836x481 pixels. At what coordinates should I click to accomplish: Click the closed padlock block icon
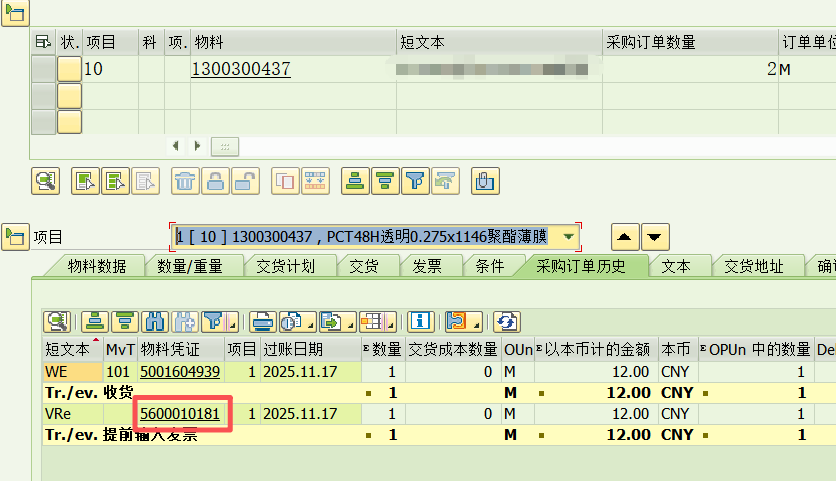[x=215, y=181]
